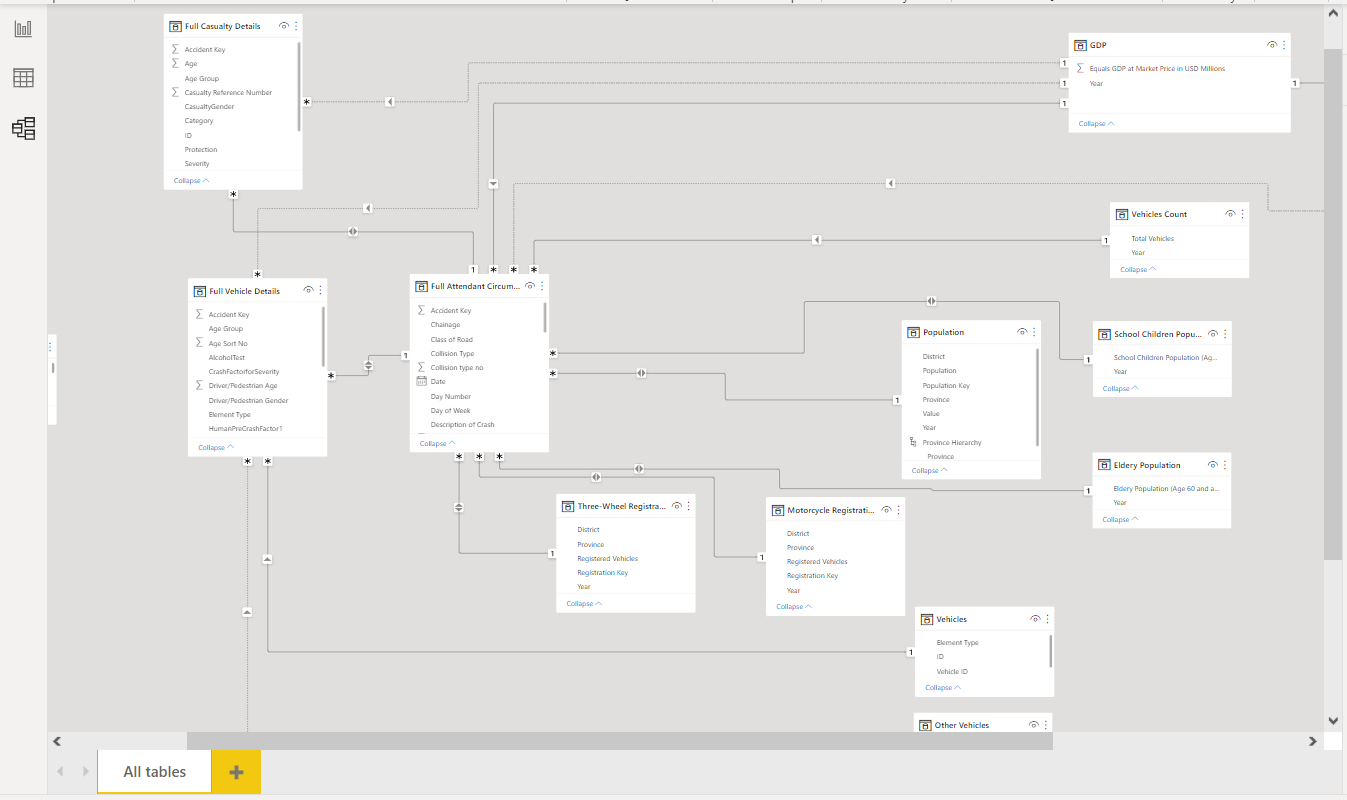1347x800 pixels.
Task: Collapse the GDP table card
Action: [x=1096, y=124]
